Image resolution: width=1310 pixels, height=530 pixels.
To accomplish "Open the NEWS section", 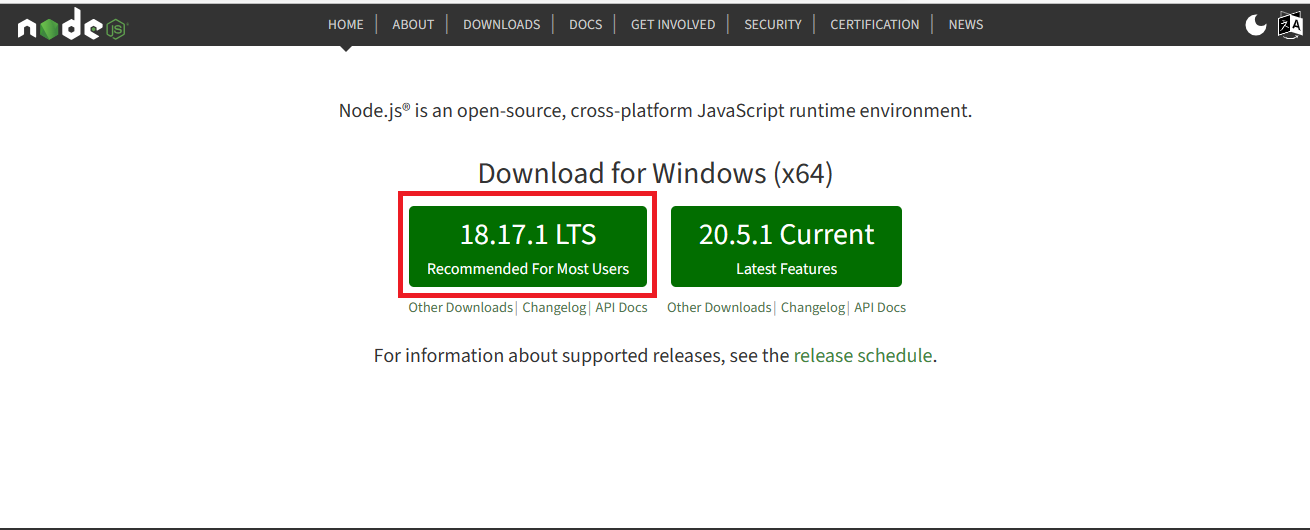I will [965, 24].
